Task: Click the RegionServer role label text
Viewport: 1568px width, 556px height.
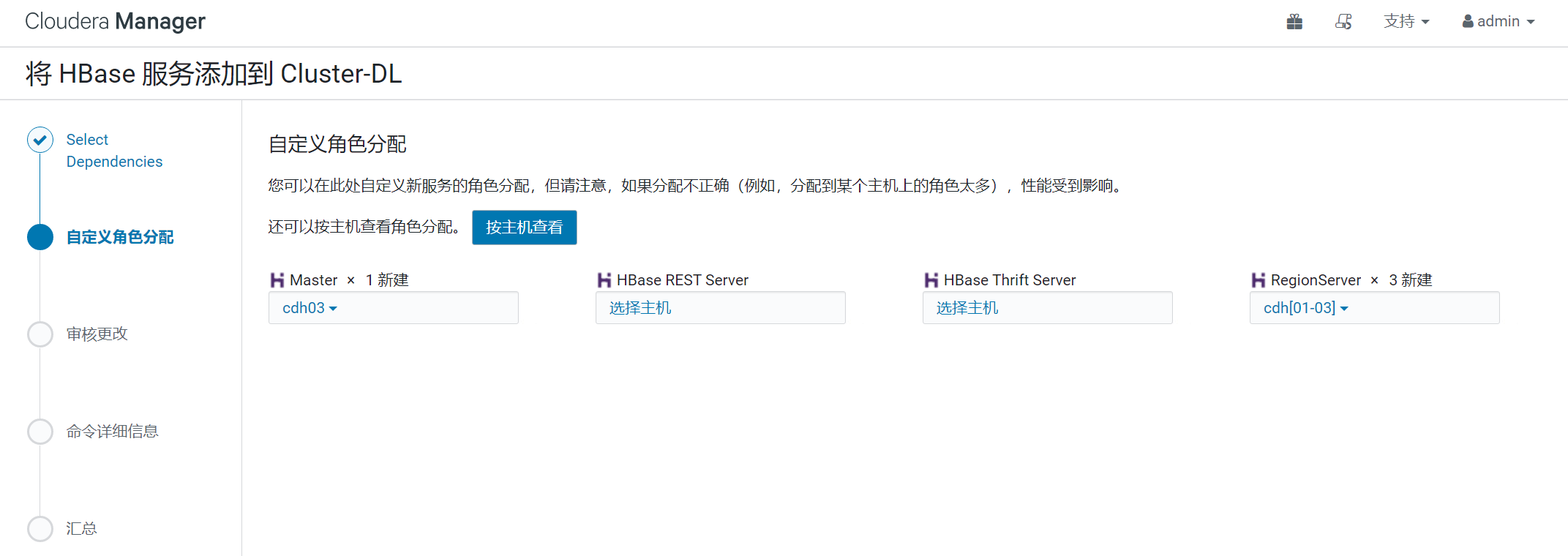Action: click(x=1316, y=280)
